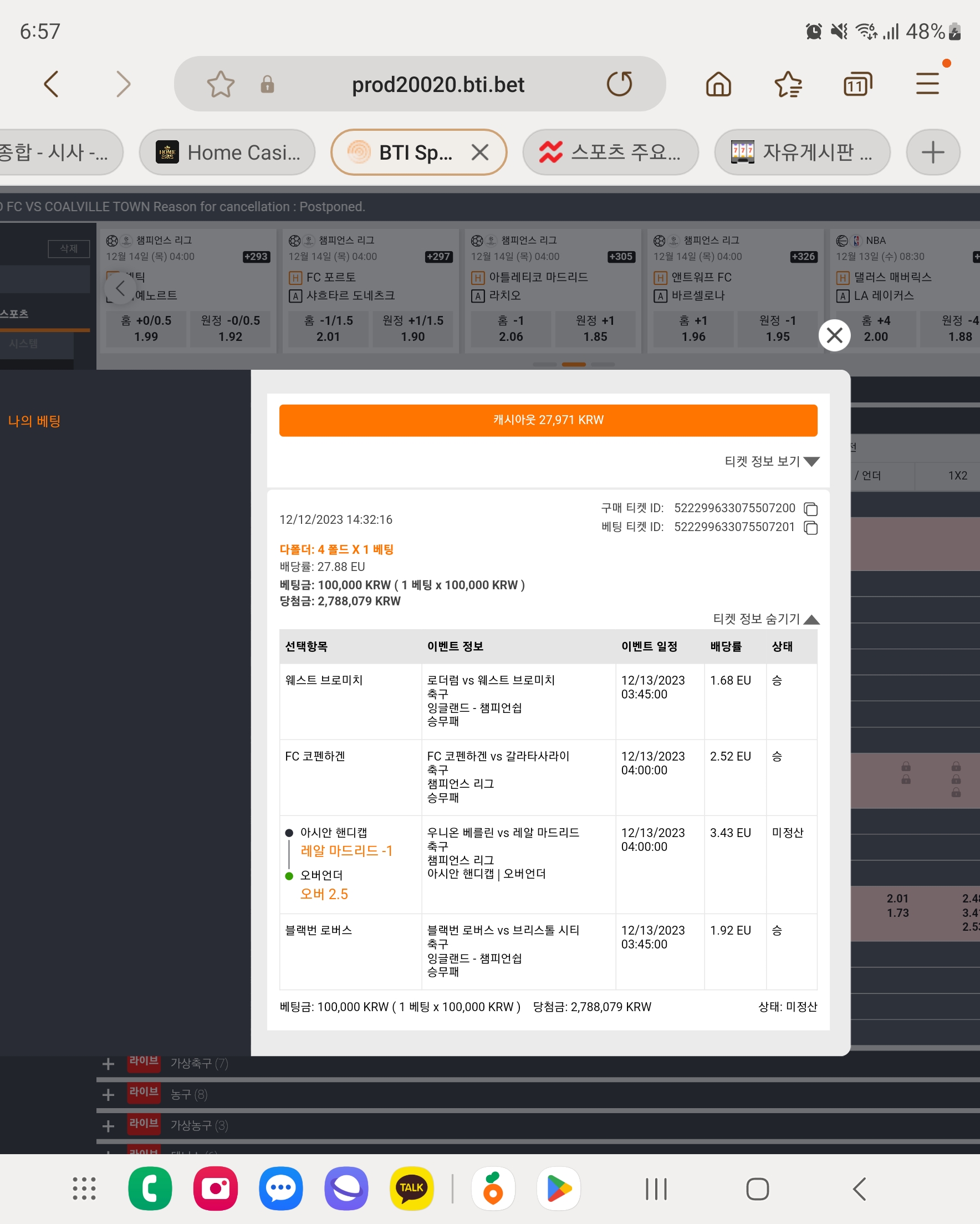The height and width of the screenshot is (1224, 980).
Task: Expand the live 가상축구 (7) section
Action: 109,1063
